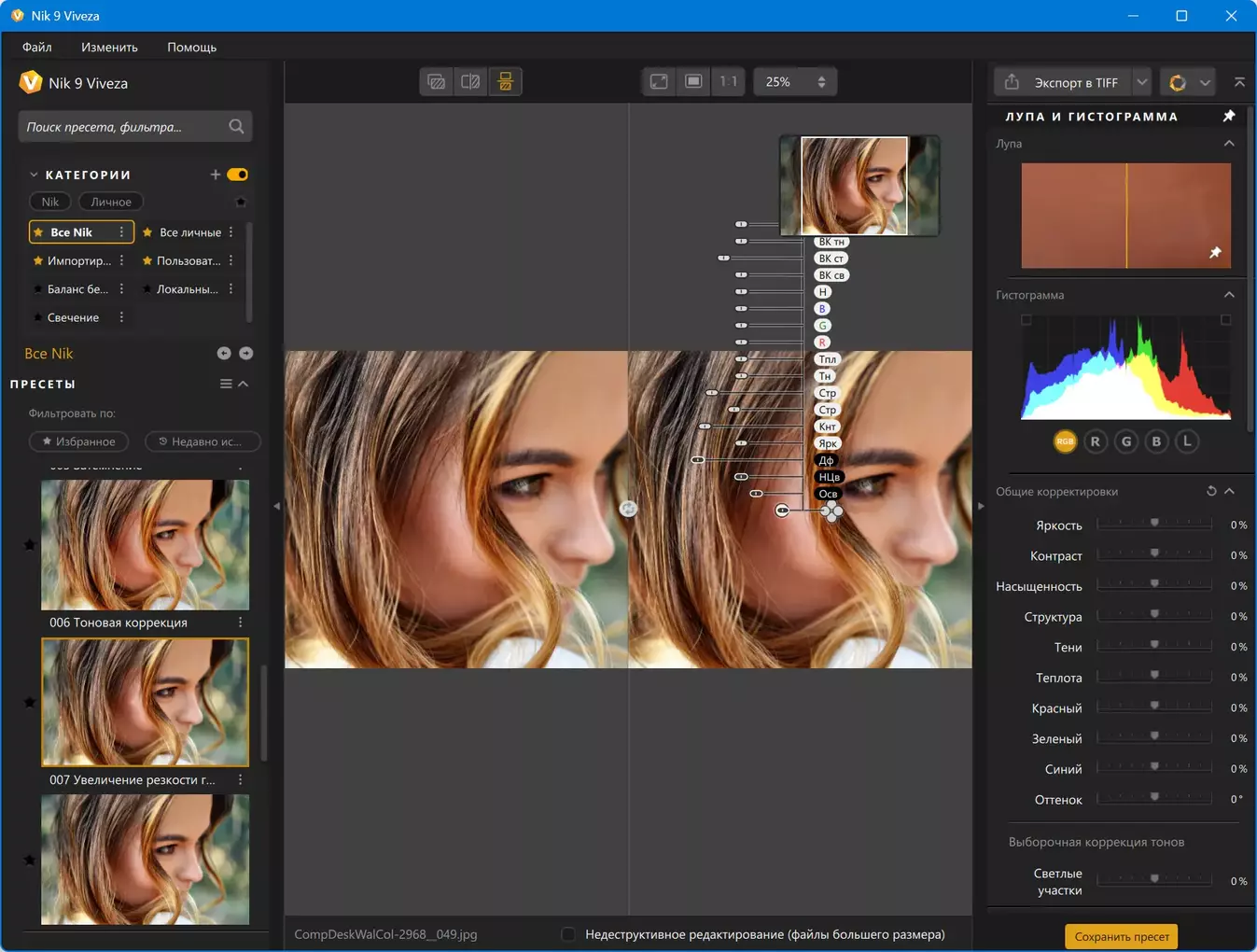
Task: Set zoom with the 1:1 button
Action: [728, 82]
